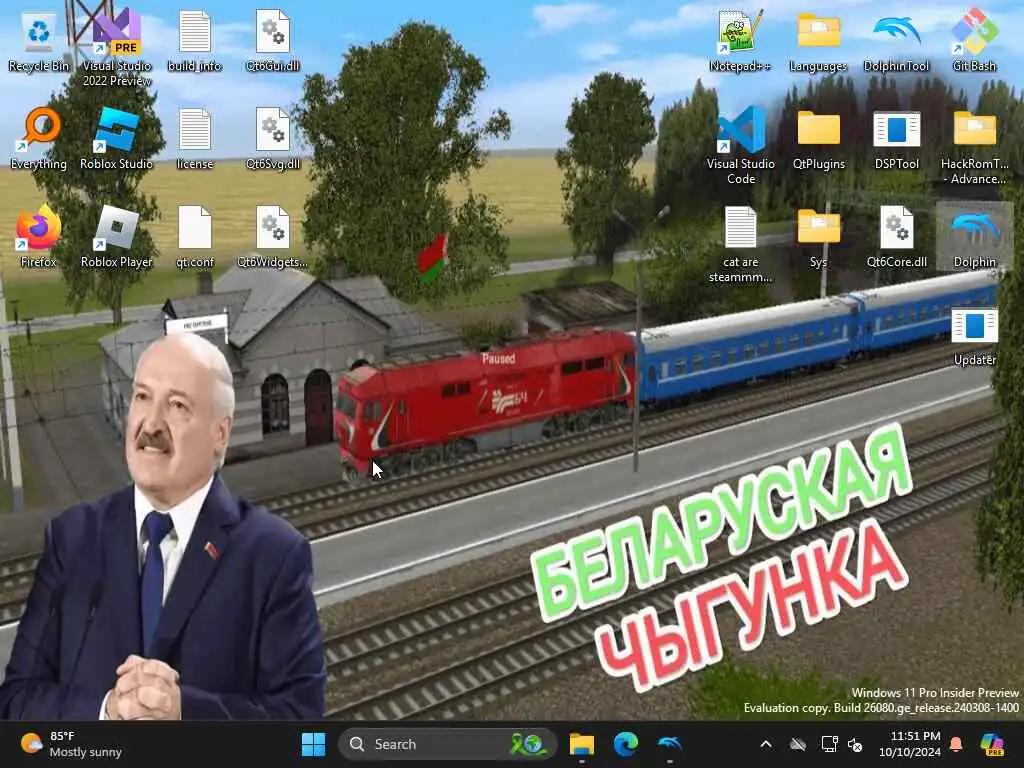Launch Firefox from the desktop
Screen dimensions: 1024x768
39,238
